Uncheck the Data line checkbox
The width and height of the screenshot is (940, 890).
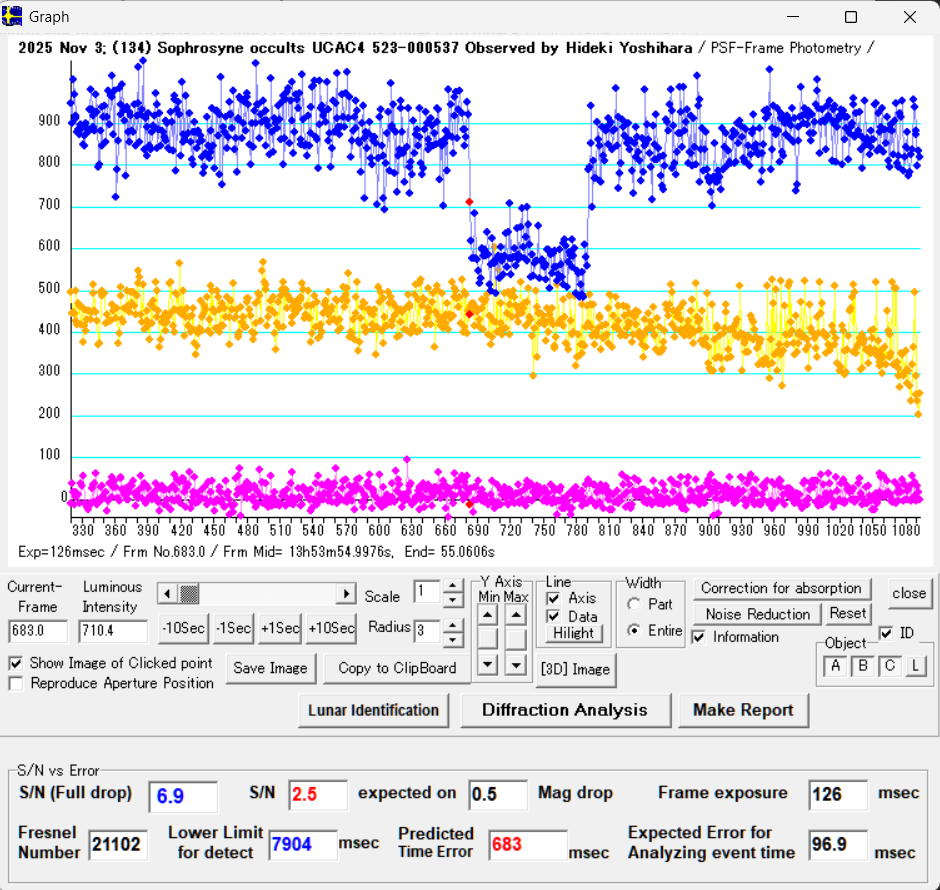pyautogui.click(x=553, y=616)
